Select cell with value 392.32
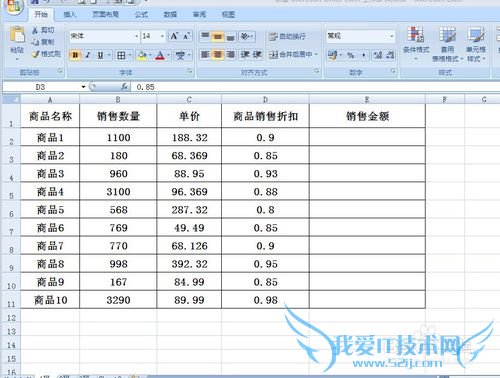Image resolution: width=500 pixels, height=378 pixels. (x=189, y=264)
